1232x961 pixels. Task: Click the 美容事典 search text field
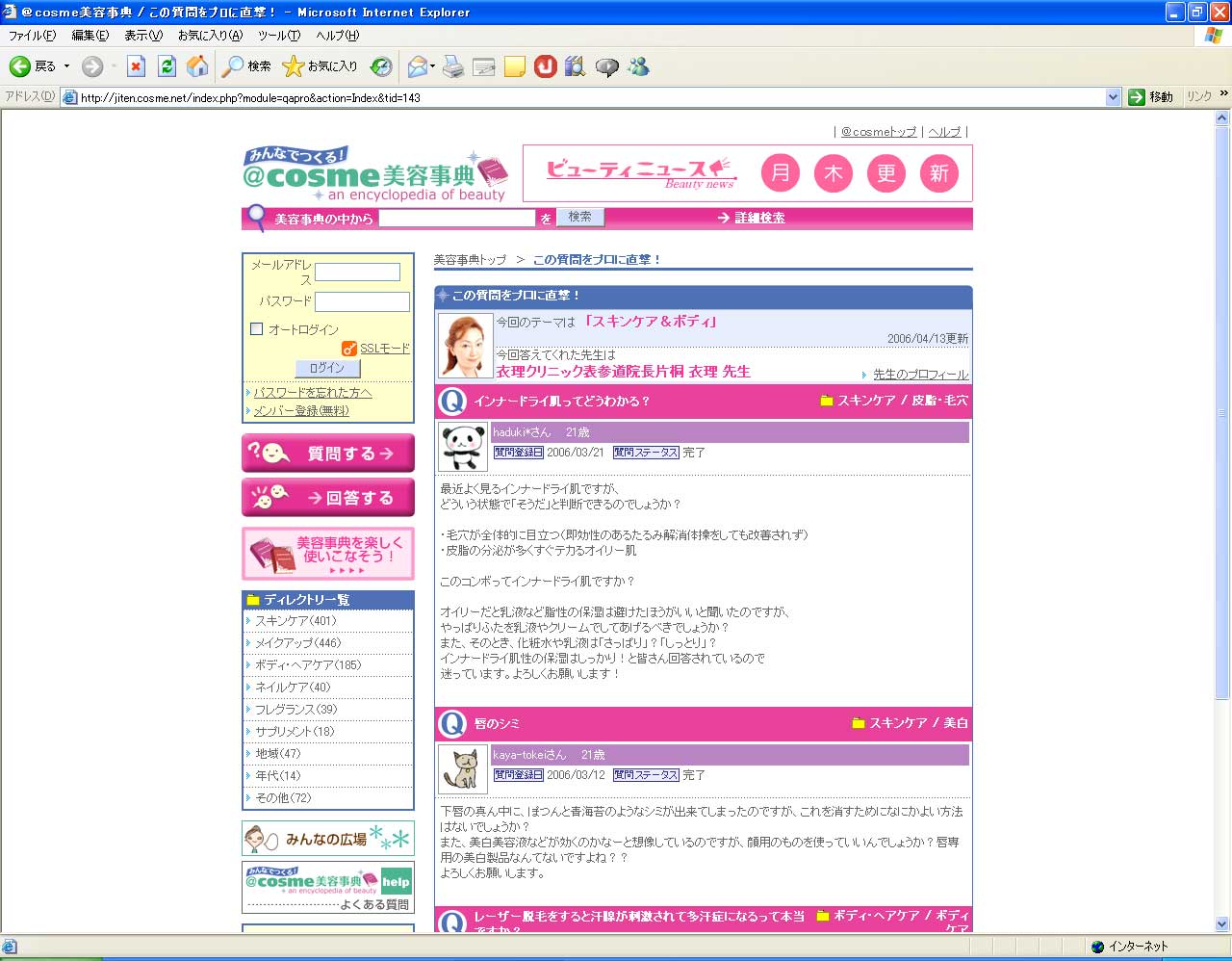coord(457,219)
